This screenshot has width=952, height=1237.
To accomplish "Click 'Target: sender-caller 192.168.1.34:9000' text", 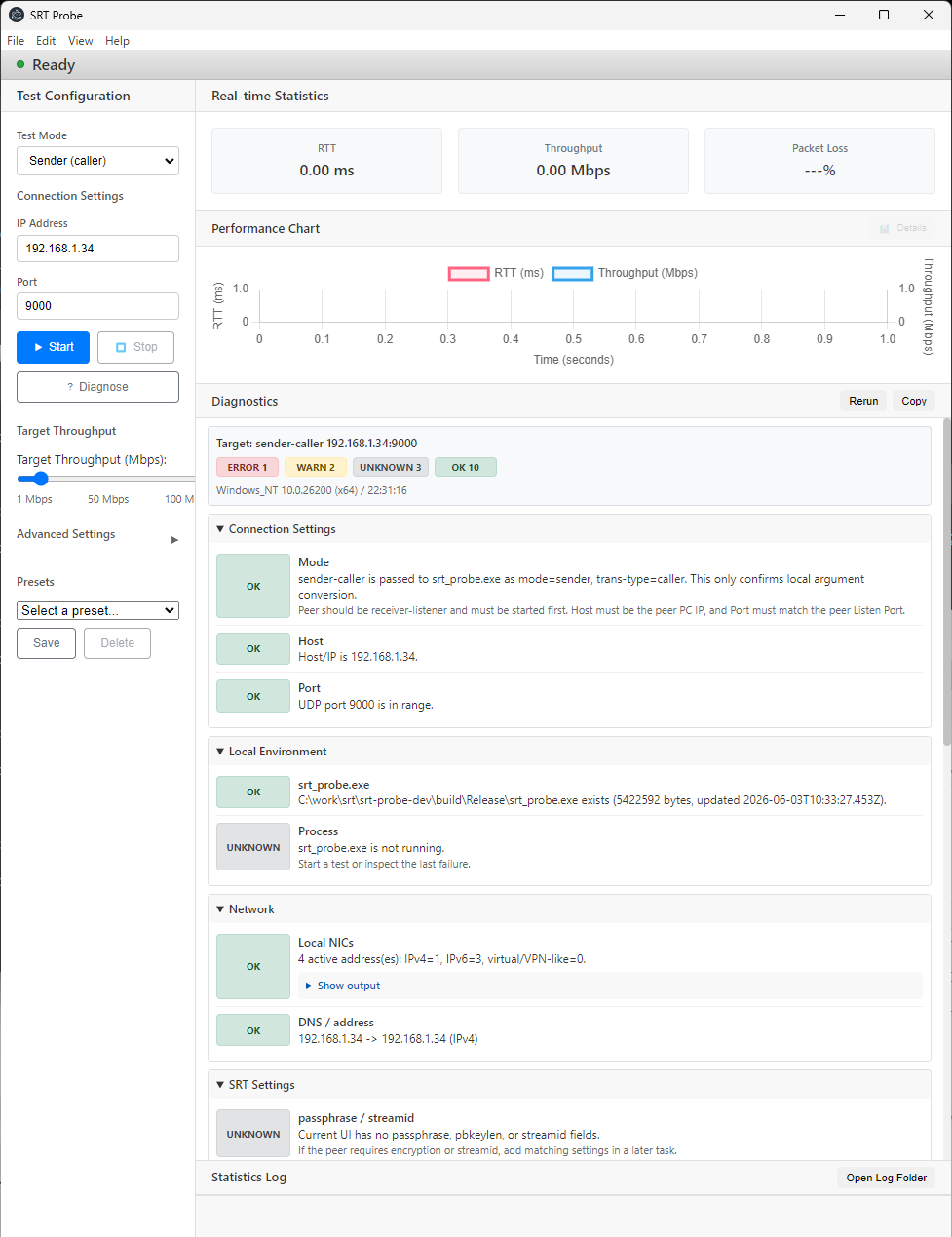I will coord(317,444).
